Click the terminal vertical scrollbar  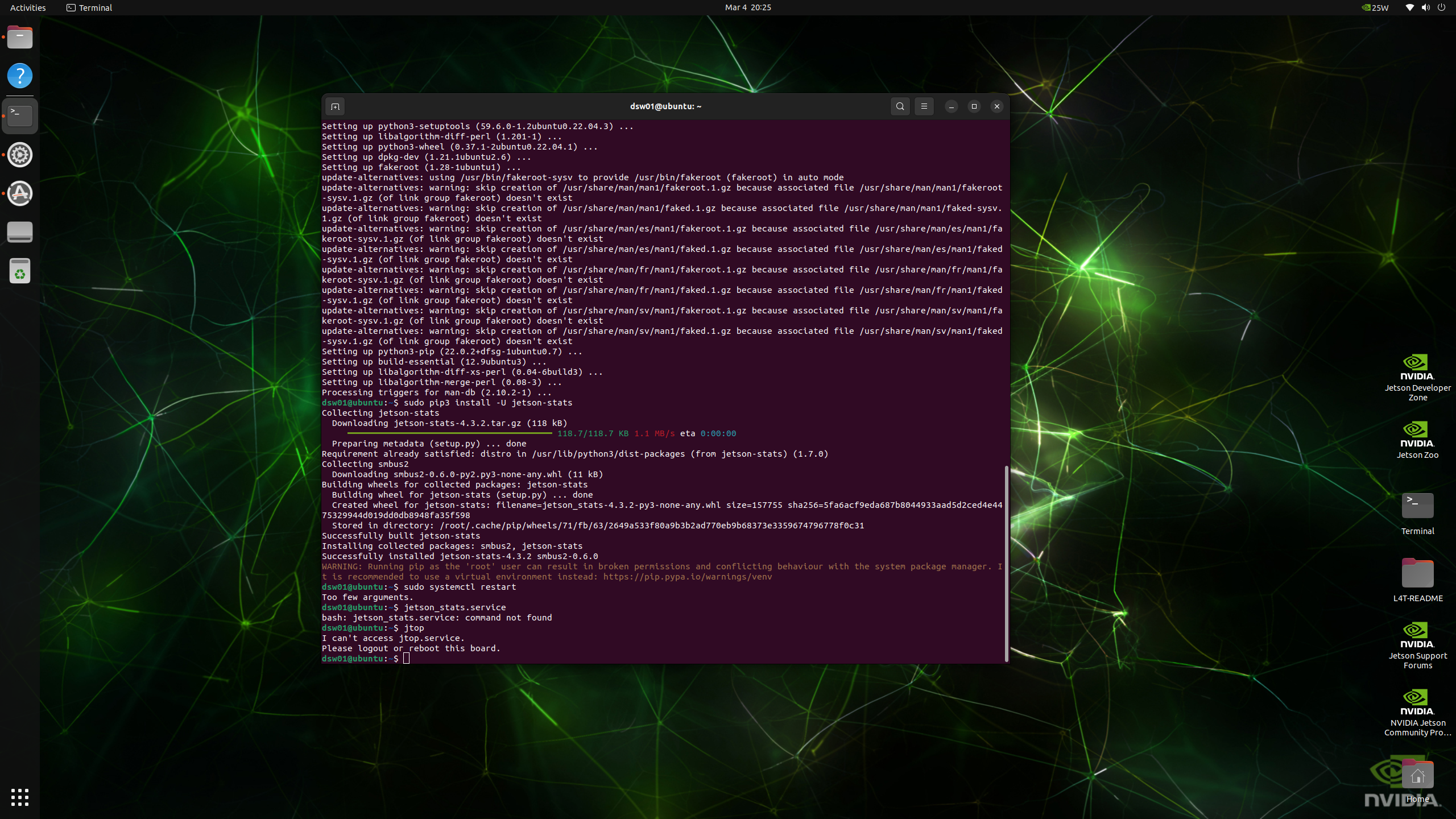(x=1006, y=563)
